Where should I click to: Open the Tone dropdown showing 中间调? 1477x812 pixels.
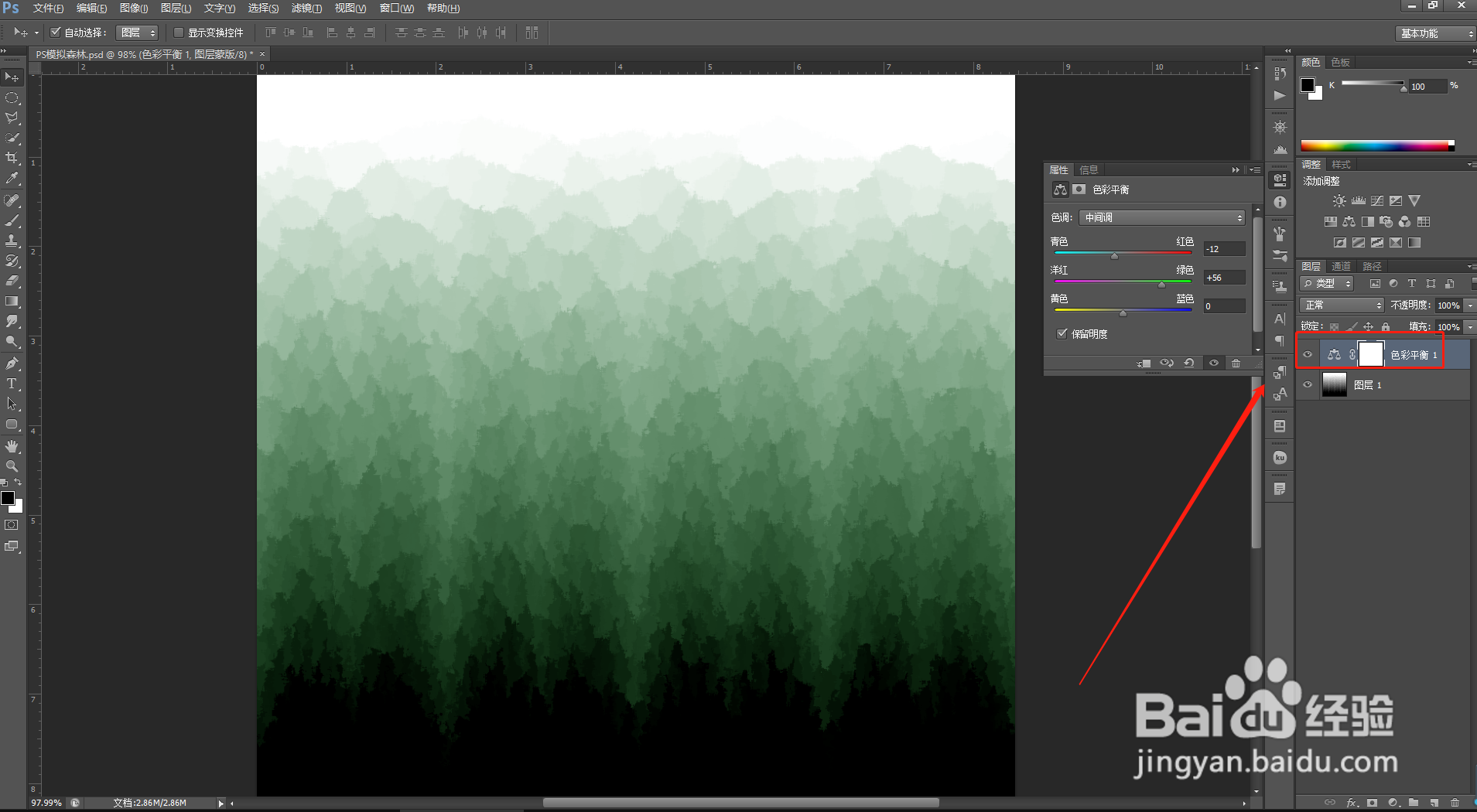[x=1162, y=218]
